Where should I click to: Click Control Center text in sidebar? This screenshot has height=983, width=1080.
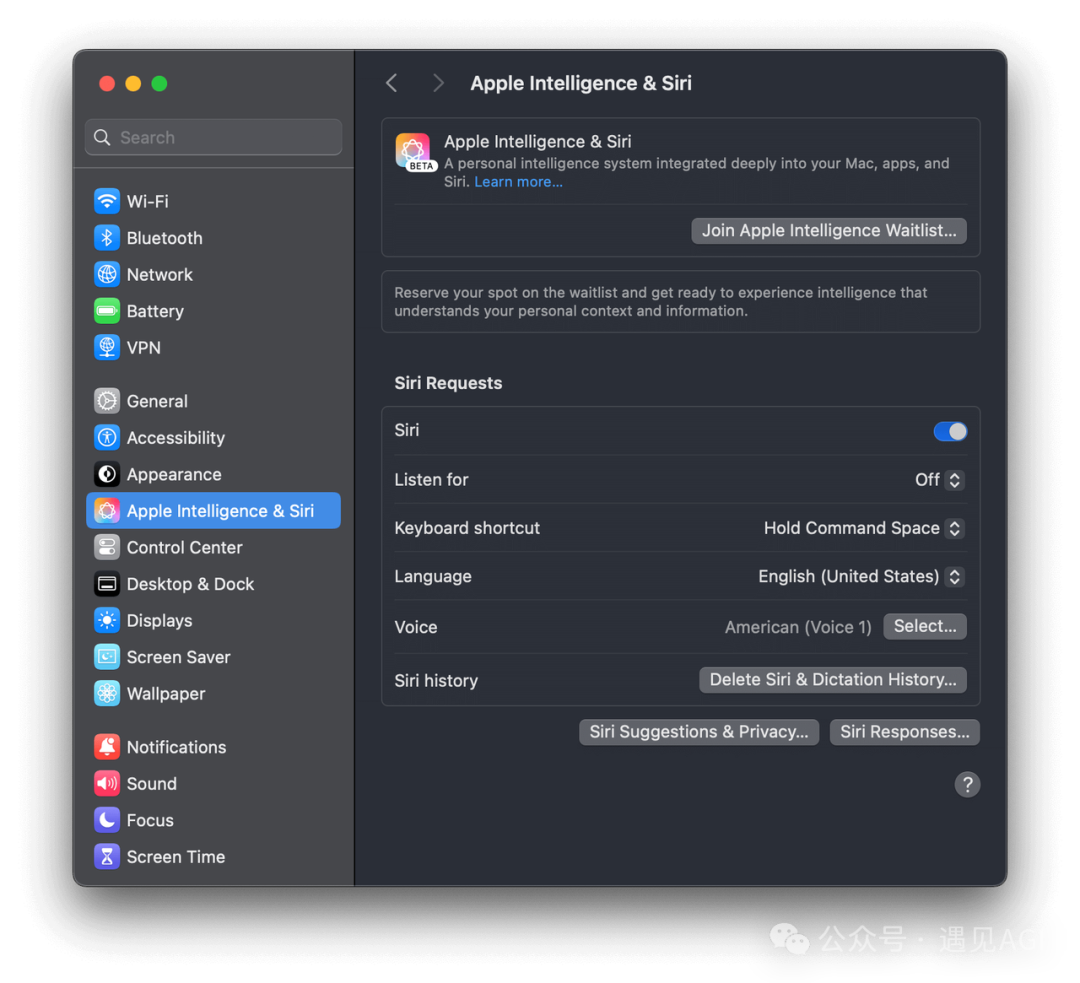tap(185, 547)
